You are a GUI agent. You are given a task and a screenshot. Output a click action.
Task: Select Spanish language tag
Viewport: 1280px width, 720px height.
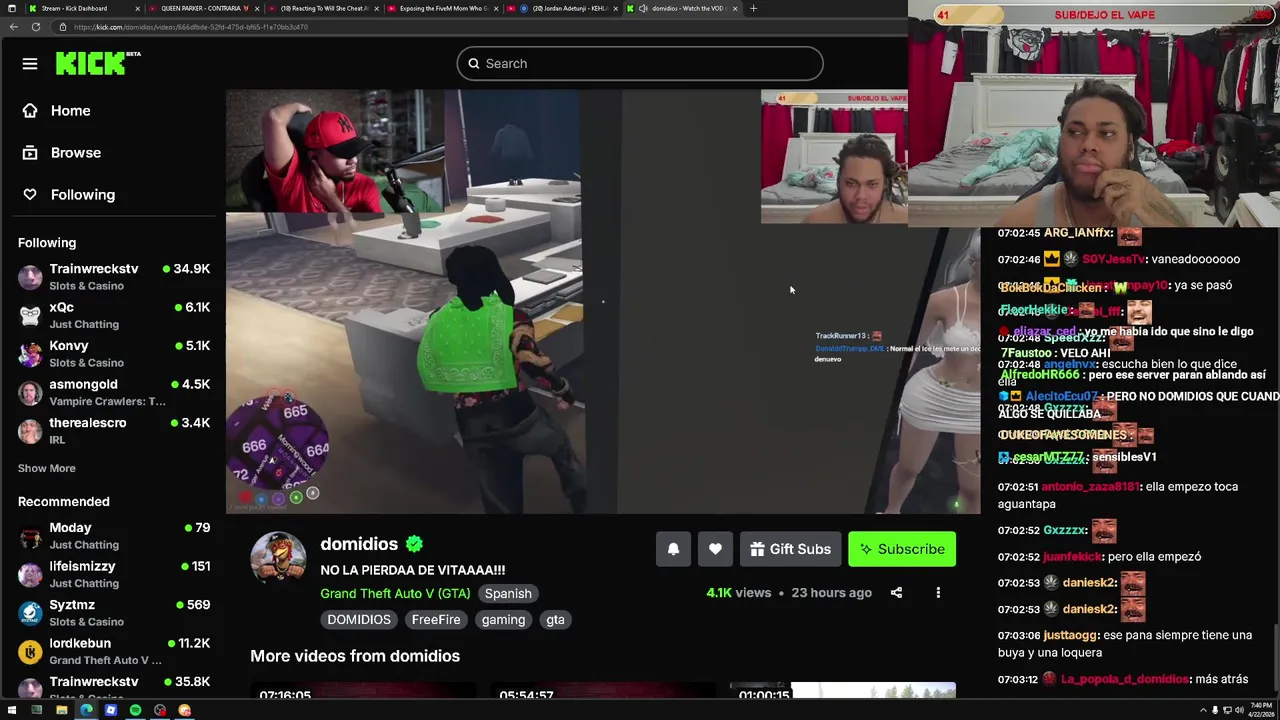point(508,593)
